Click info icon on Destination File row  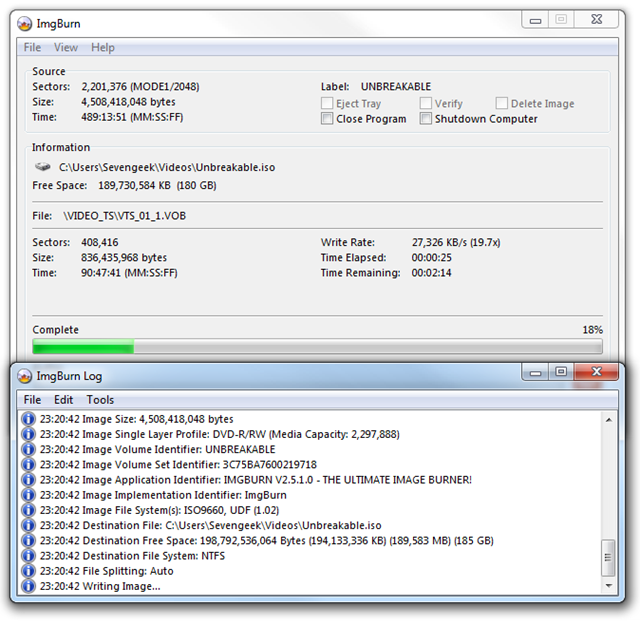[x=28, y=525]
